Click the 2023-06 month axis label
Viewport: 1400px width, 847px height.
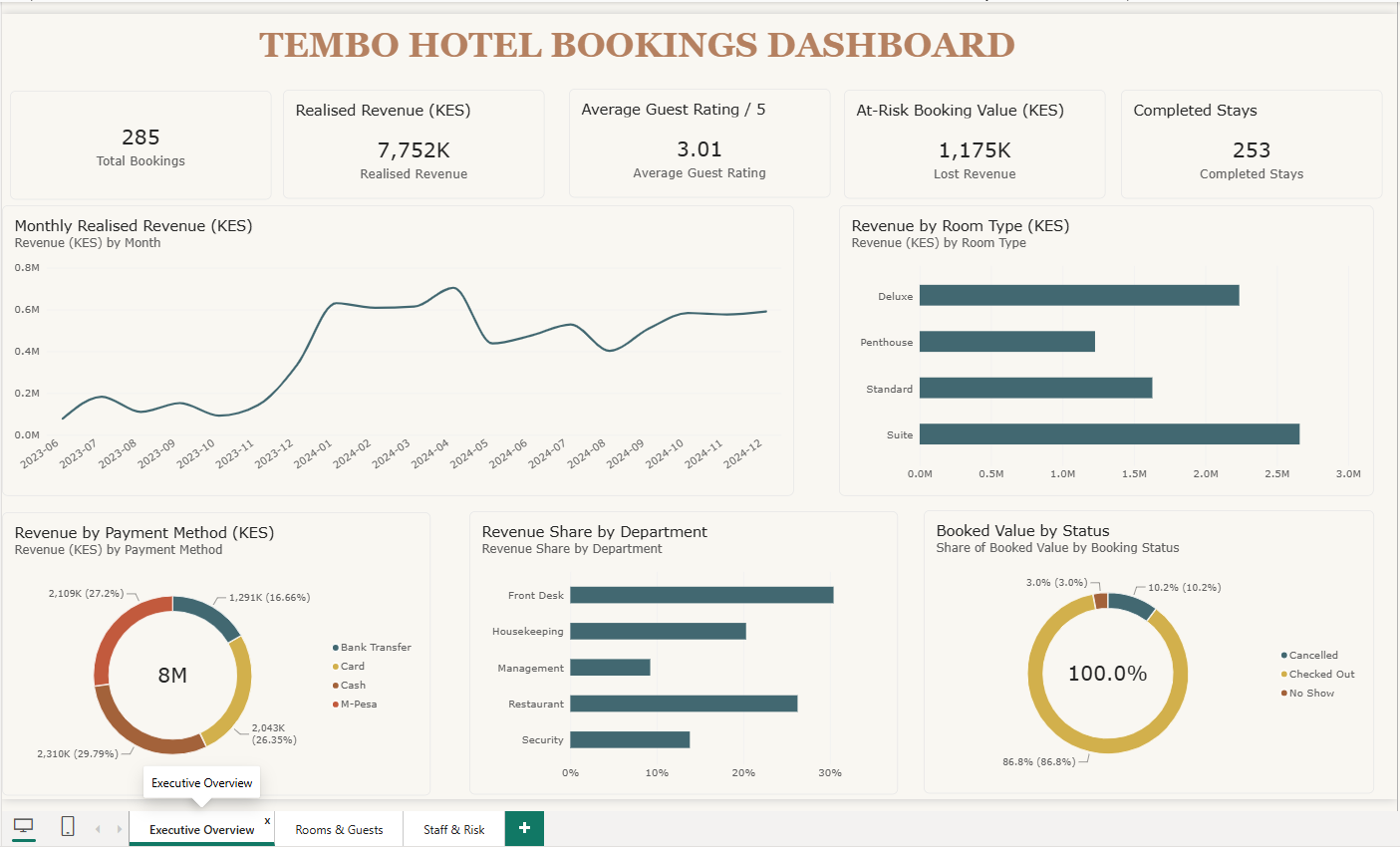coord(40,454)
